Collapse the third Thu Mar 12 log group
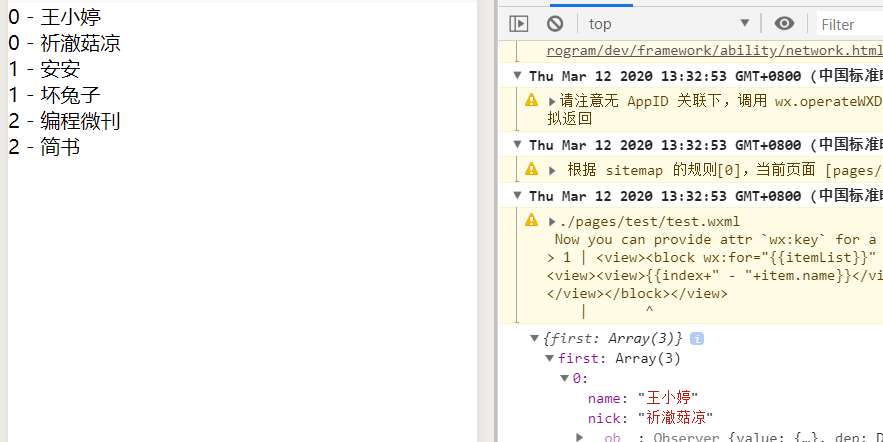Viewport: 883px width, 442px height. [x=518, y=195]
